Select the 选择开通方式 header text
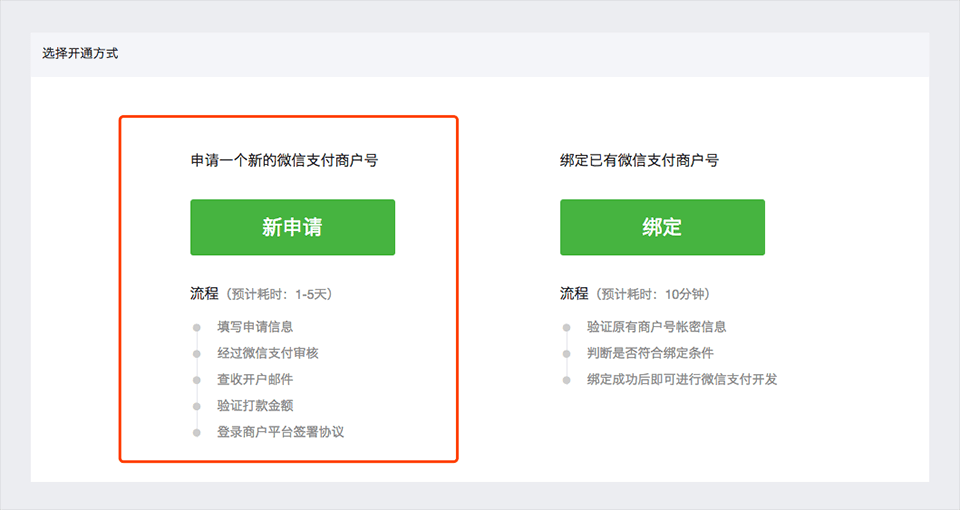This screenshot has width=960, height=510. point(80,54)
